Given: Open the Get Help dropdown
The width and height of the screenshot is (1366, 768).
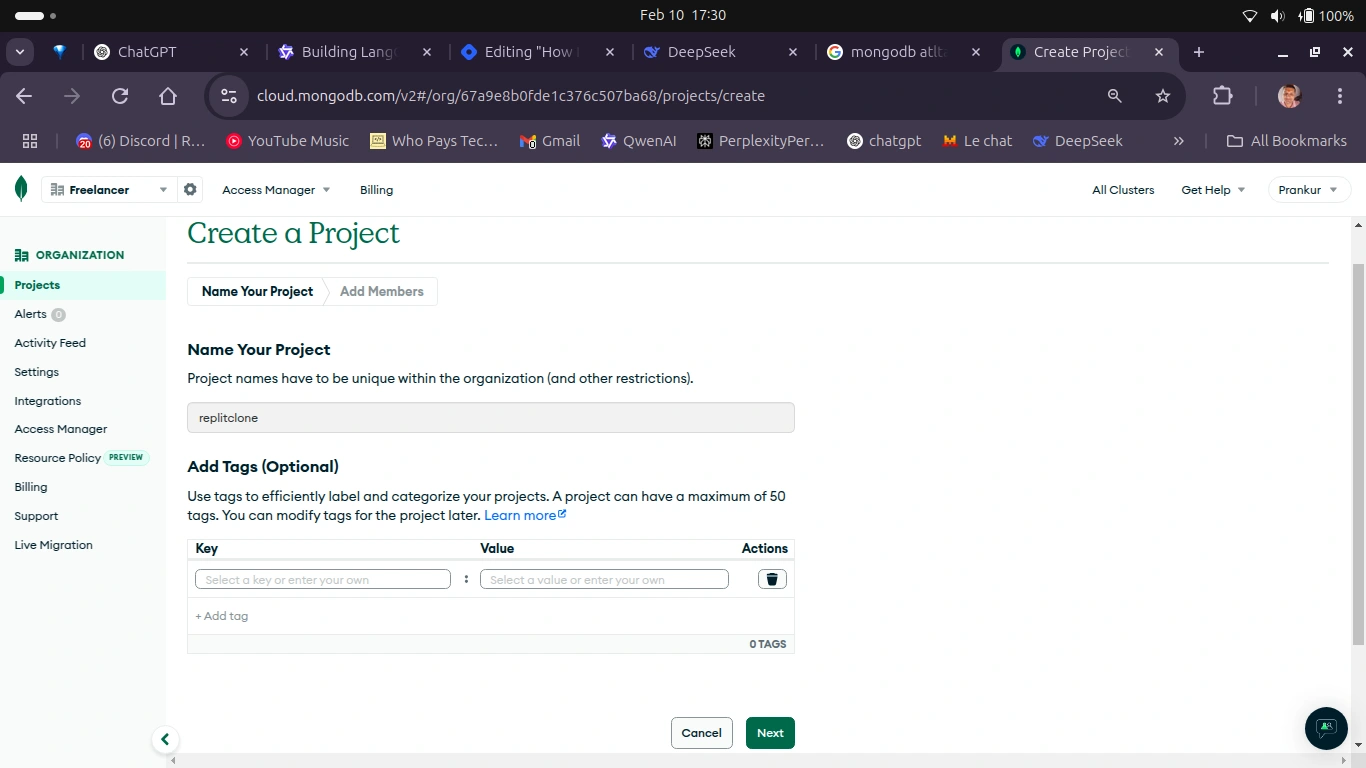Looking at the screenshot, I should click(x=1212, y=189).
